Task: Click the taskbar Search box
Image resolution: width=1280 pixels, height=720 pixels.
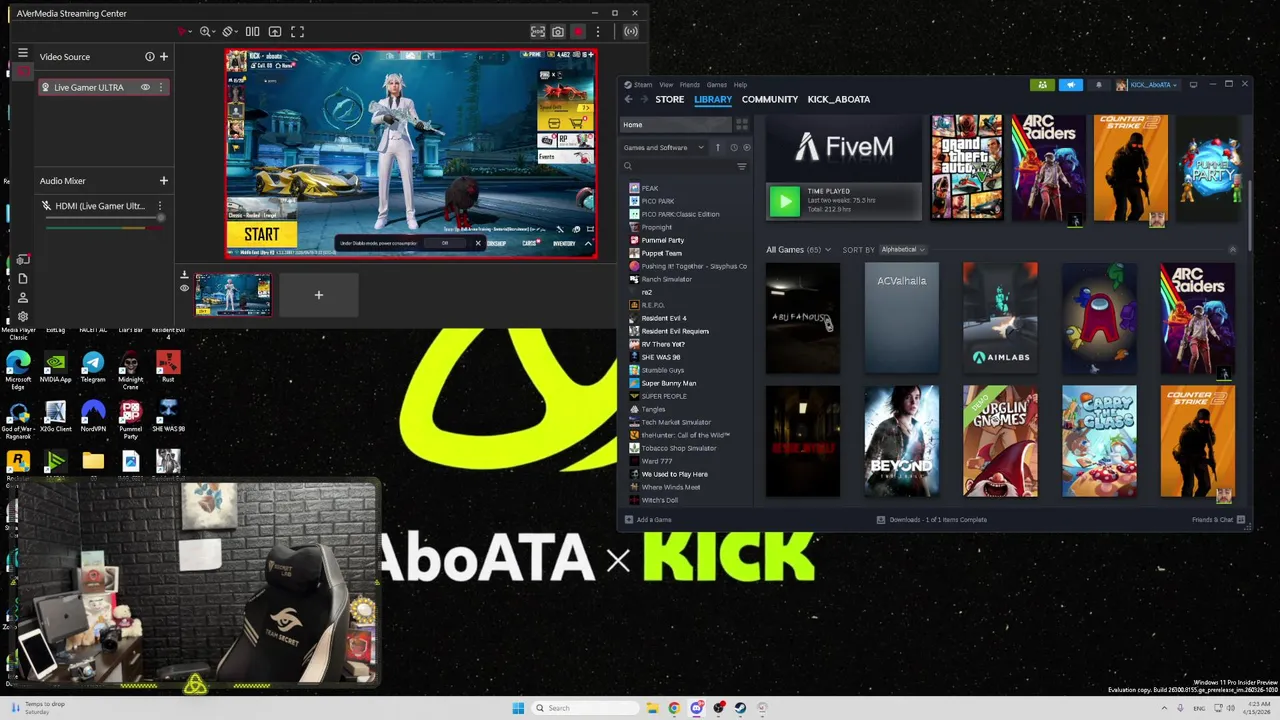Action: (x=586, y=708)
